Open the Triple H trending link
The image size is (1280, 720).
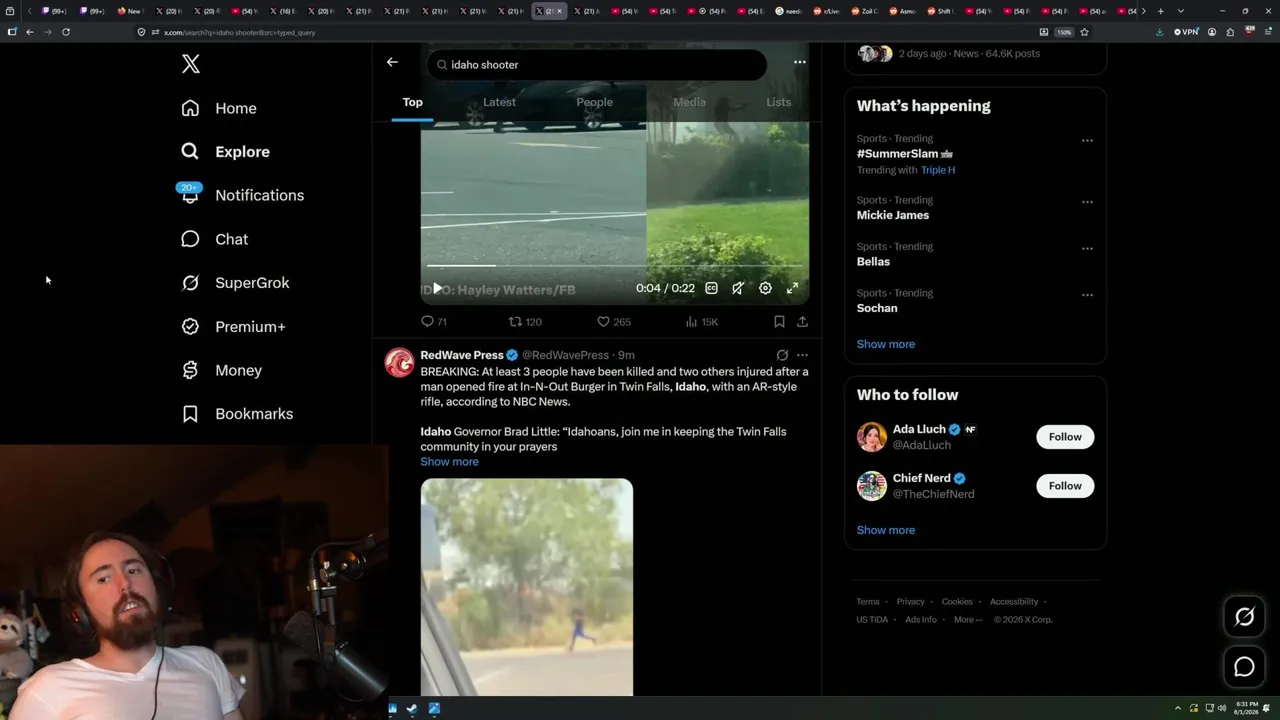pos(938,170)
